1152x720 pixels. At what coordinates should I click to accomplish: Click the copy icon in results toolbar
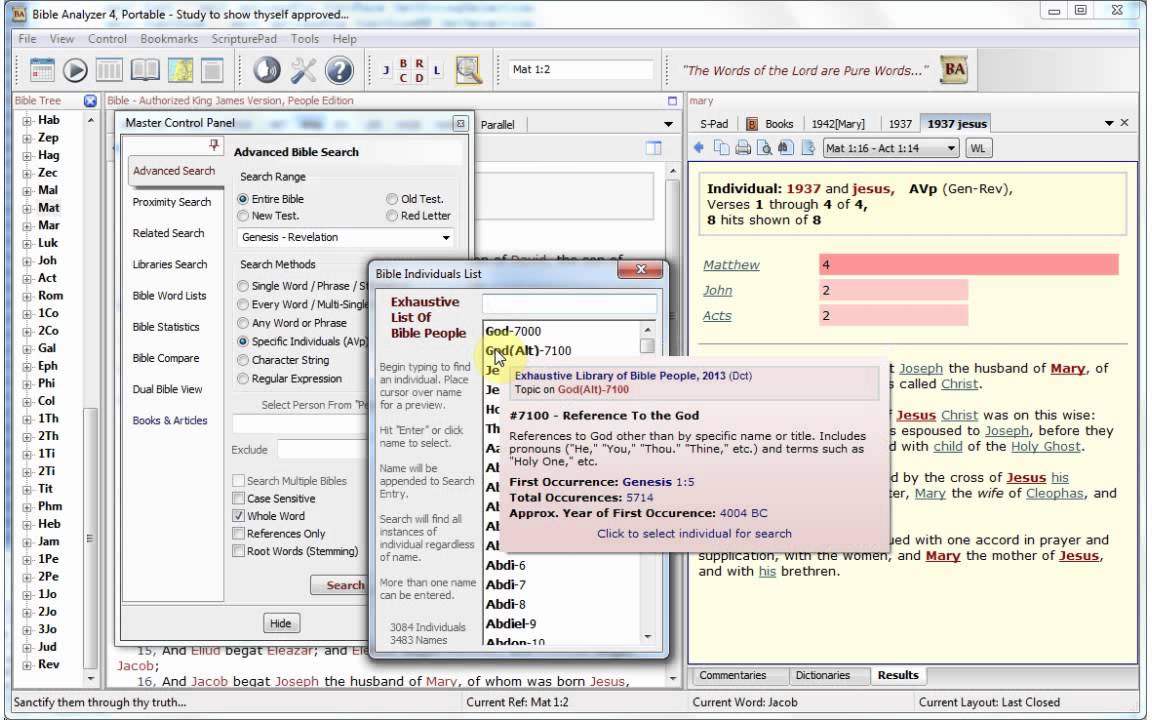coord(721,148)
